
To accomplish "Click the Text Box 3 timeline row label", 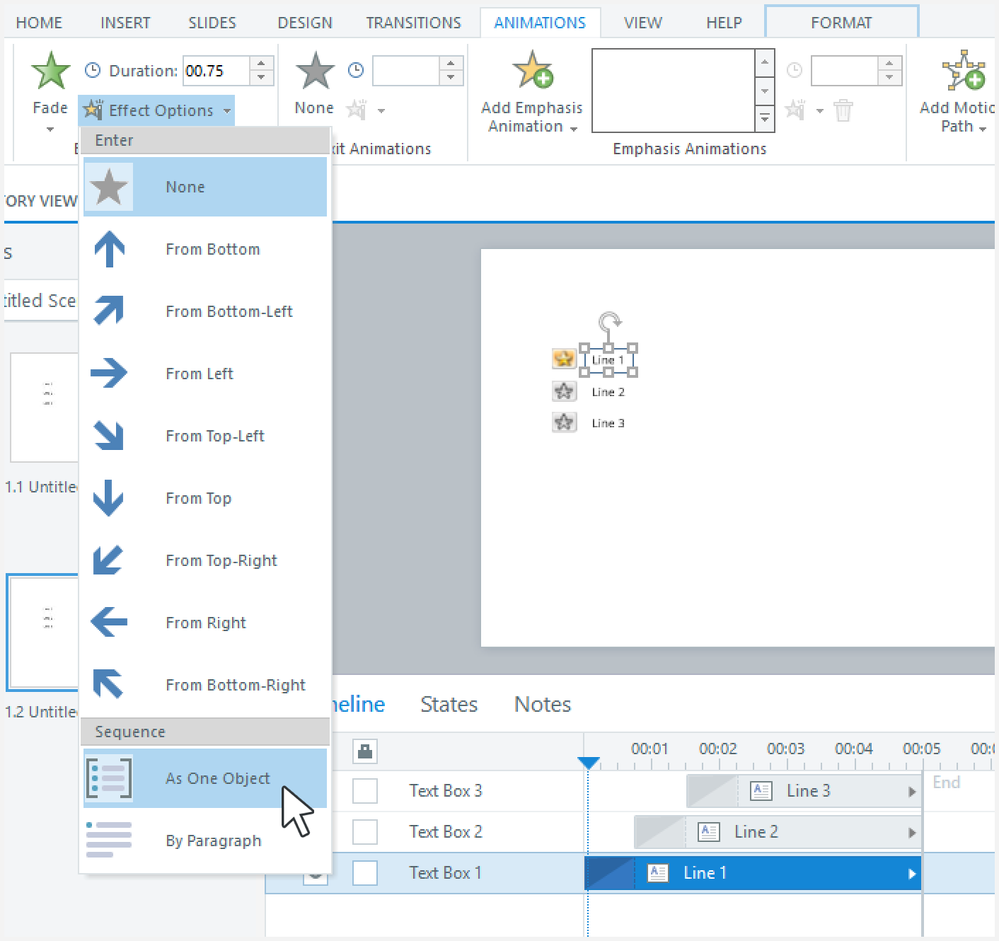I will coord(445,791).
